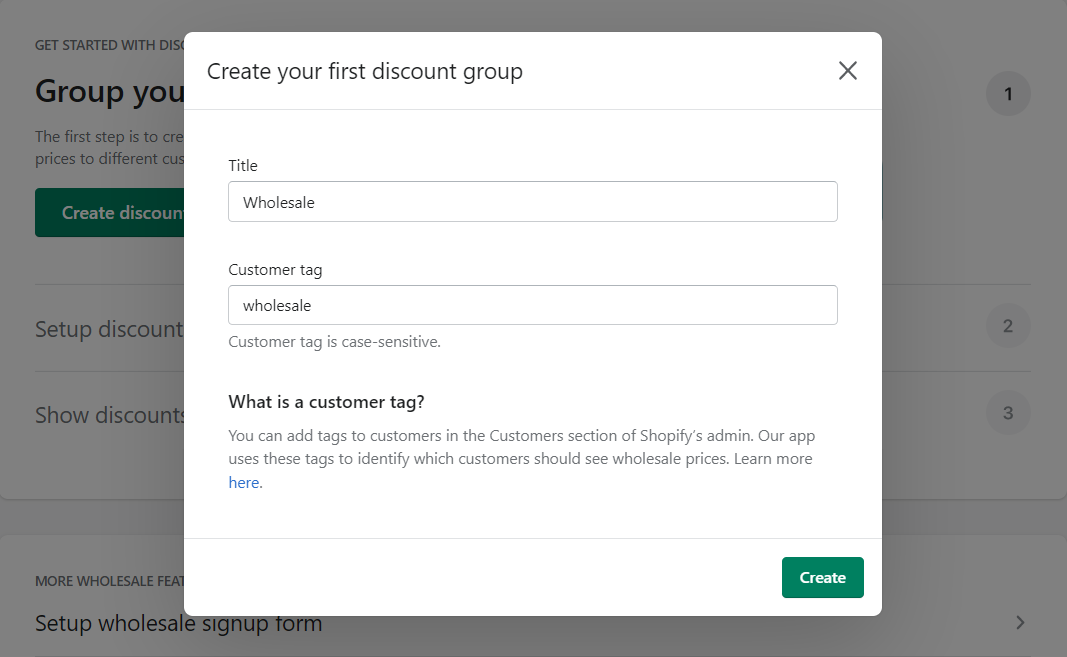Screen dimensions: 1067x657
Task: Click inside the Customer tag field
Action: [533, 305]
